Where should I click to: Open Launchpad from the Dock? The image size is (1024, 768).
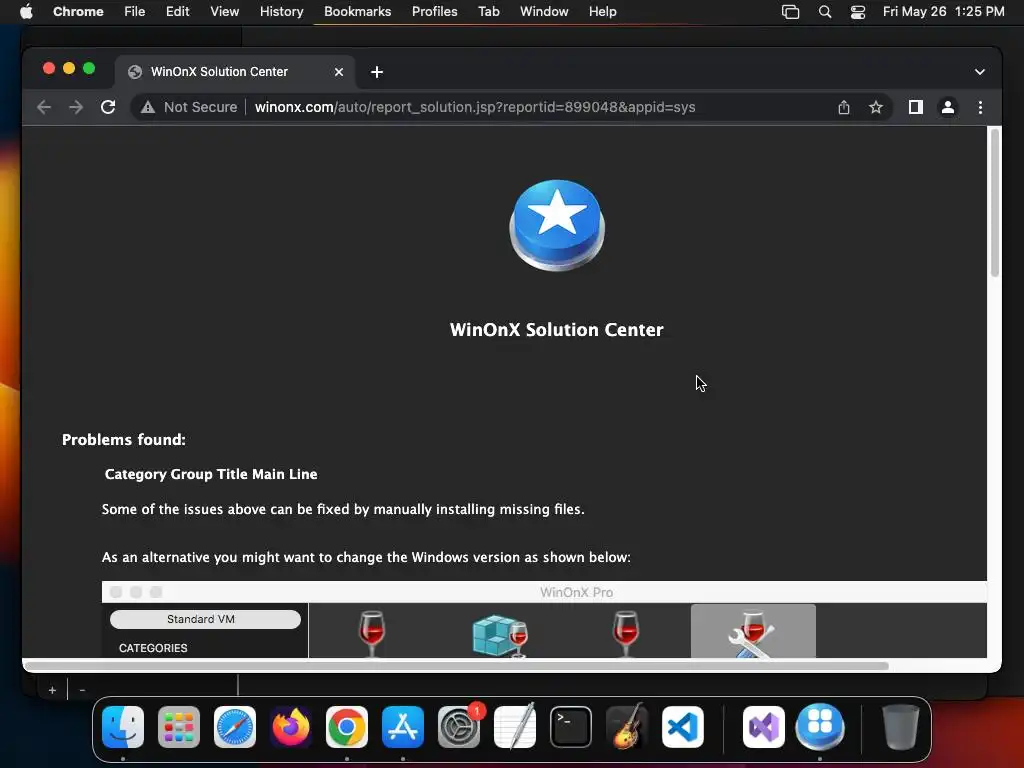coord(179,727)
